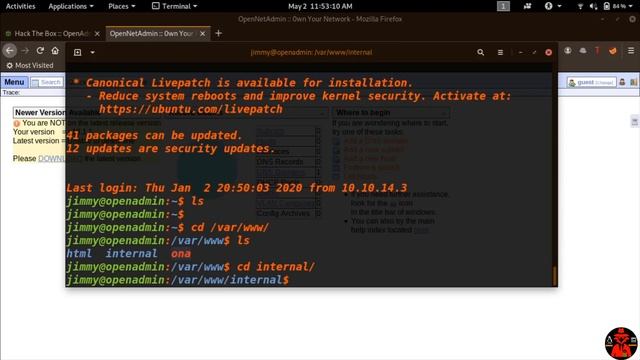Click the side panel tab at right page edge
The width and height of the screenshot is (640, 360).
635,121
